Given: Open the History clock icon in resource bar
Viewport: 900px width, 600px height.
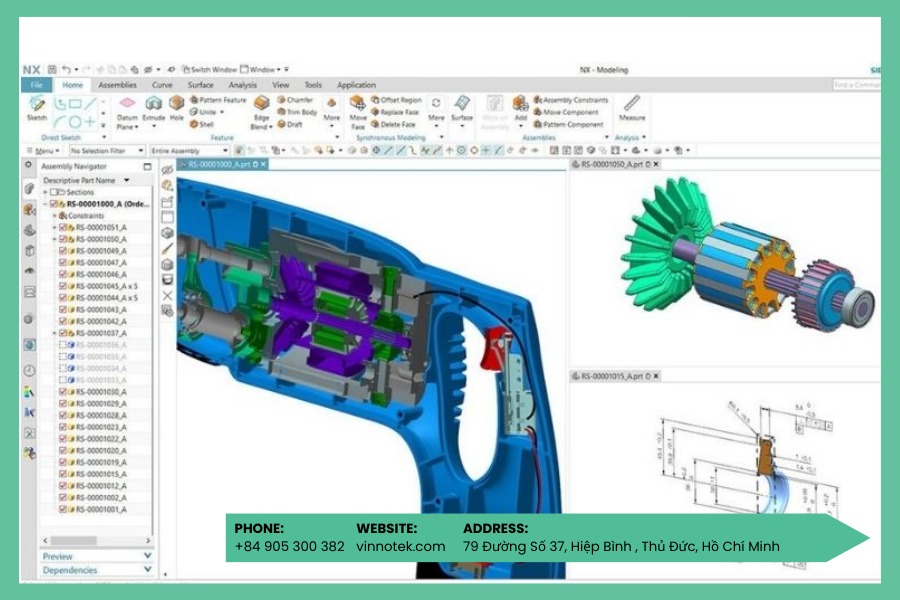Looking at the screenshot, I should 29,370.
